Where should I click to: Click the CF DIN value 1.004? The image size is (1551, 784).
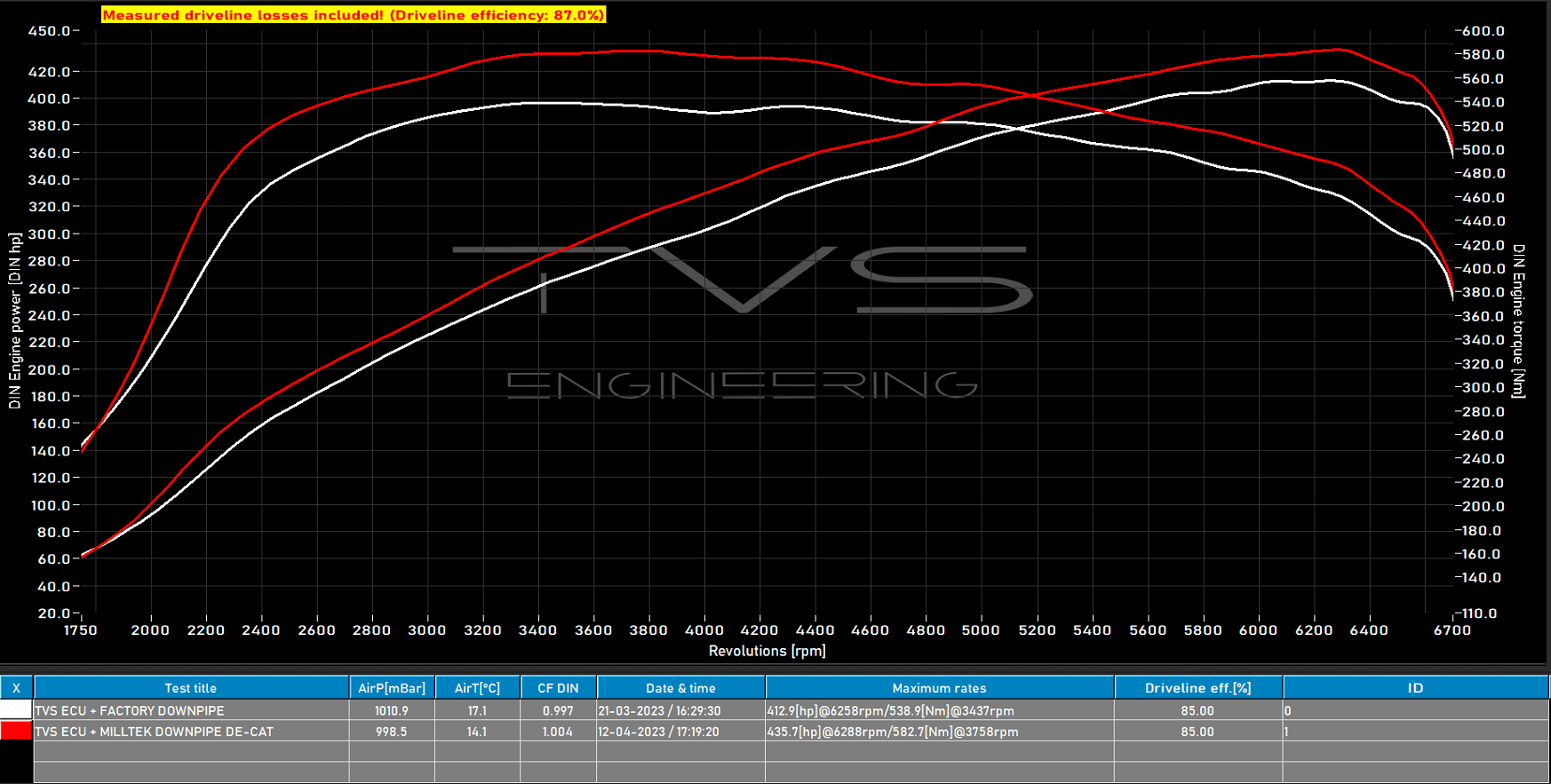[558, 733]
